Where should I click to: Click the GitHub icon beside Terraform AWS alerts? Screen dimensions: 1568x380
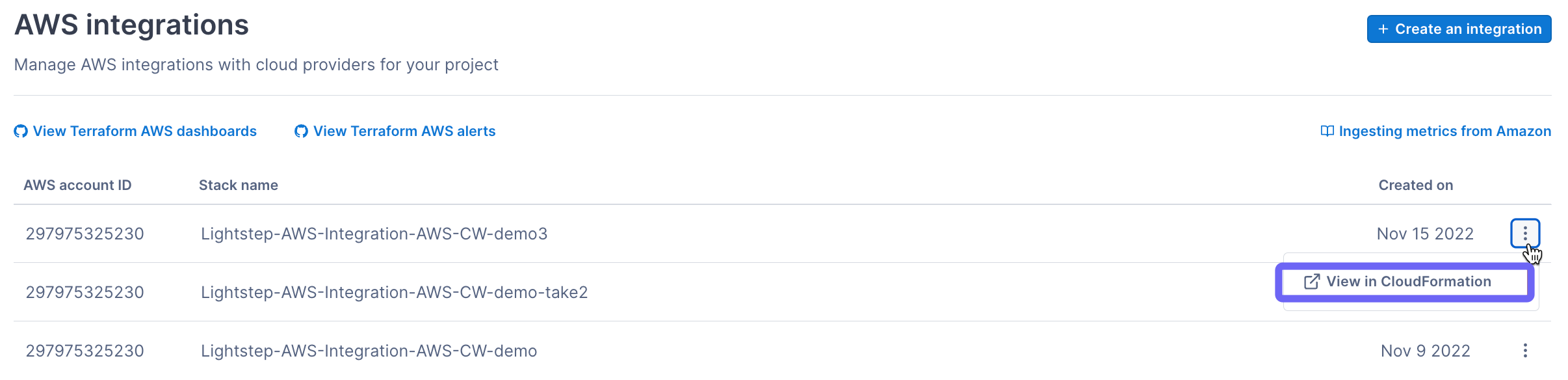301,131
